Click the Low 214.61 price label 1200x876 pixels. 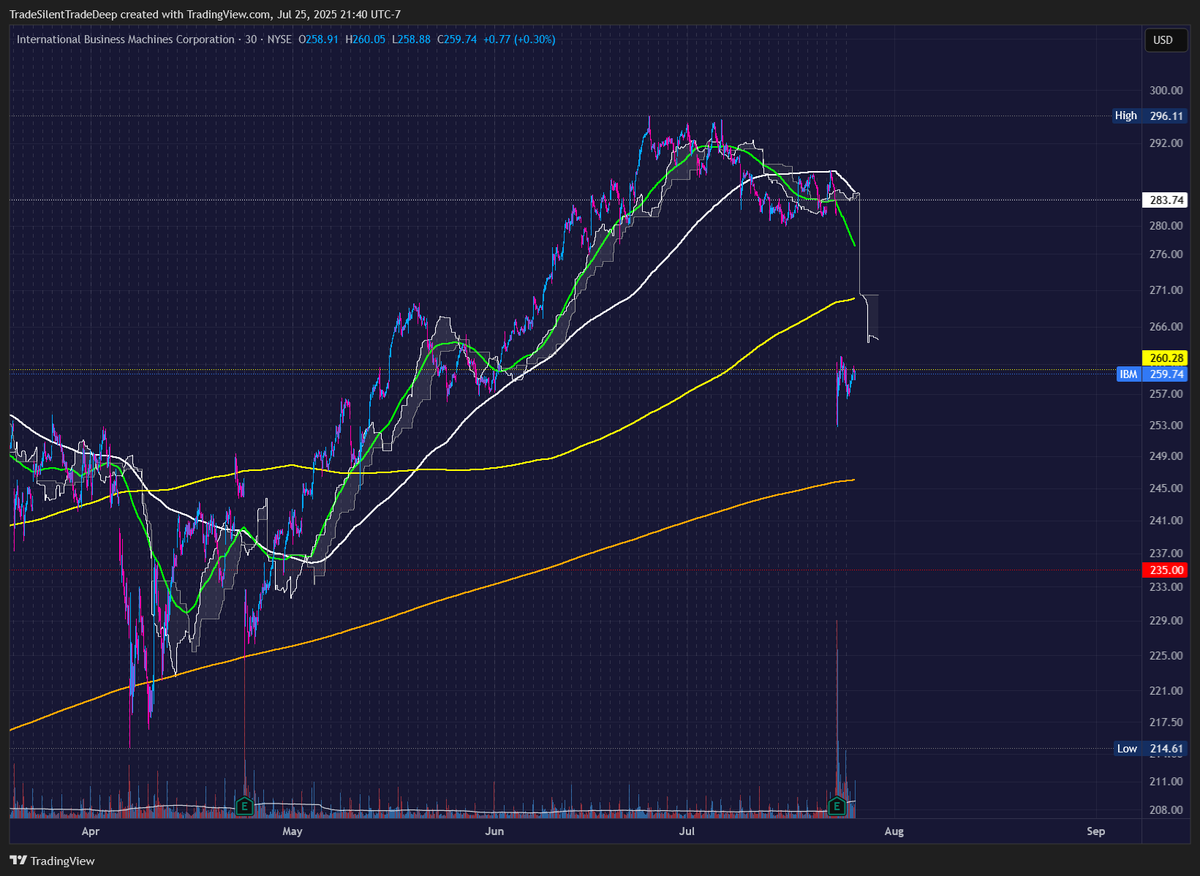point(1149,748)
